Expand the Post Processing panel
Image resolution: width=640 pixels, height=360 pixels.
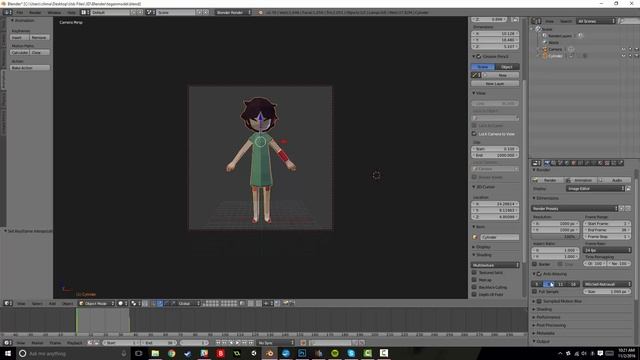551,325
